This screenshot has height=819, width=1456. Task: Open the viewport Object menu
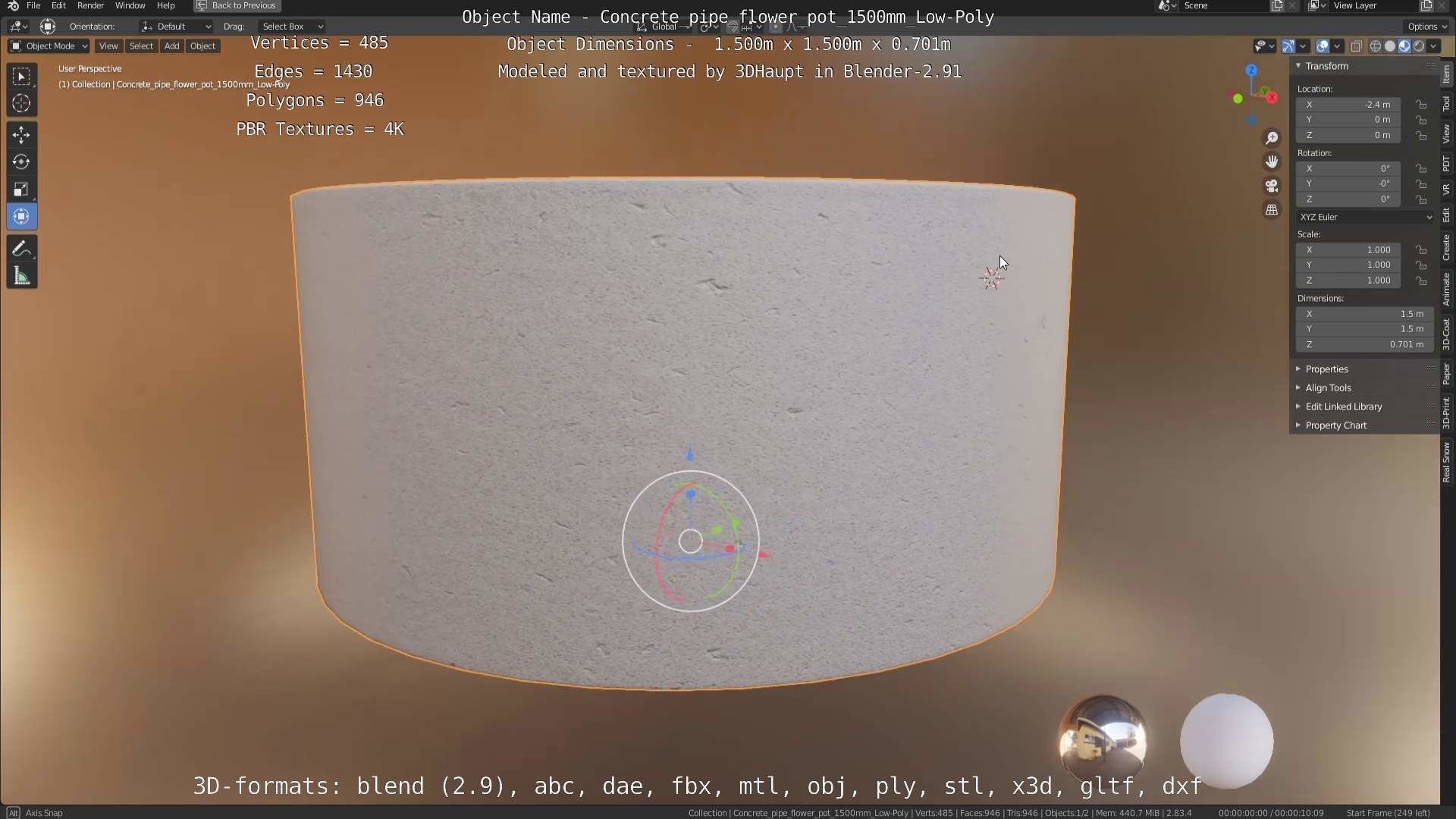pos(202,46)
